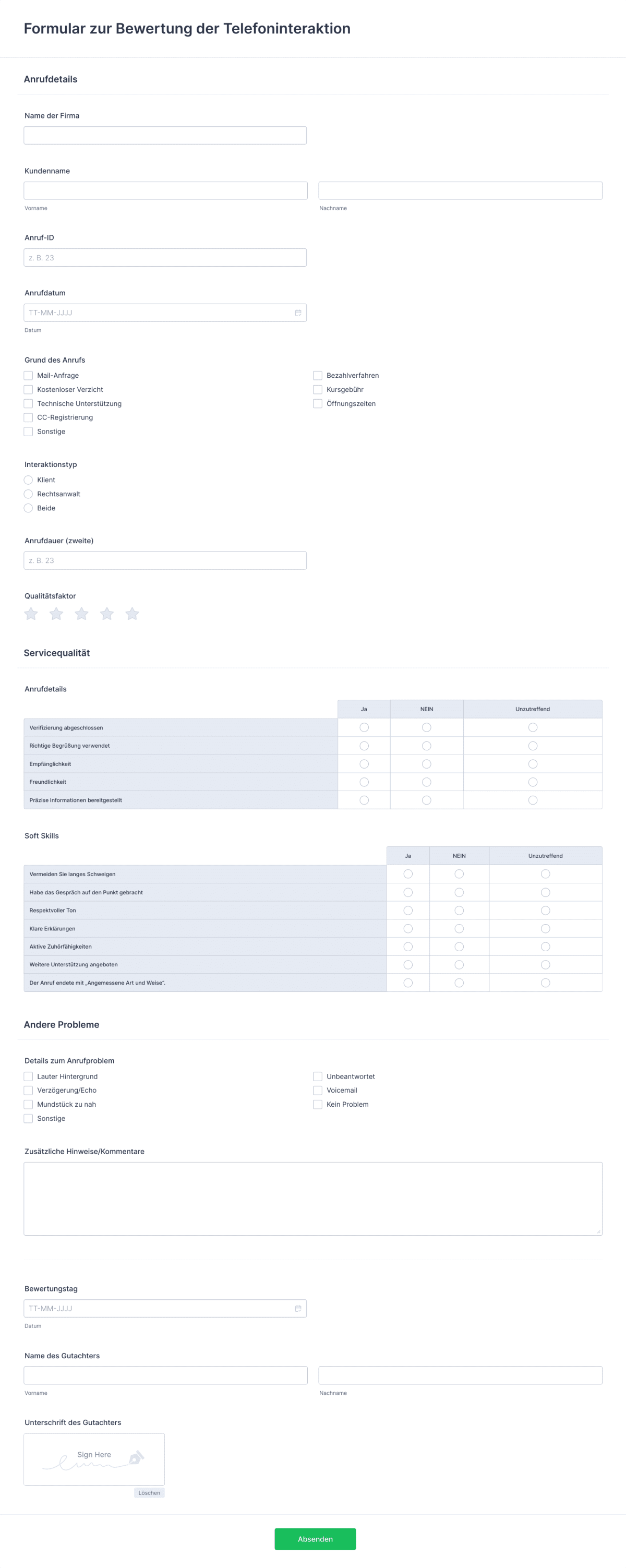Viewport: 626px width, 1568px height.
Task: Click the Anruf-ID field with placeholder z. B. 23
Action: click(x=164, y=257)
